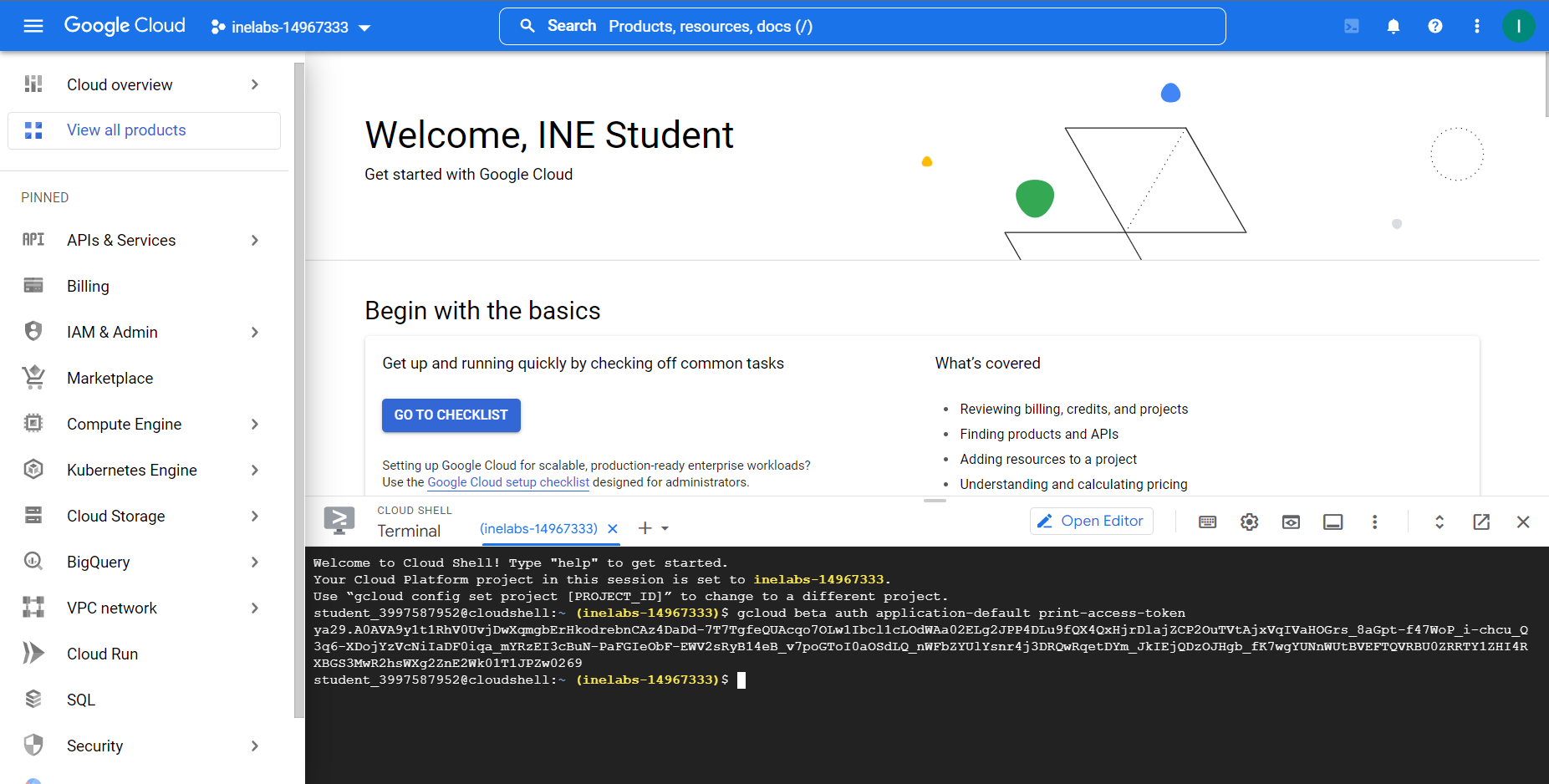Screen dimensions: 1549x784
Task: Toggle Cloud Shell maximize restore arrows
Action: pos(1439,522)
